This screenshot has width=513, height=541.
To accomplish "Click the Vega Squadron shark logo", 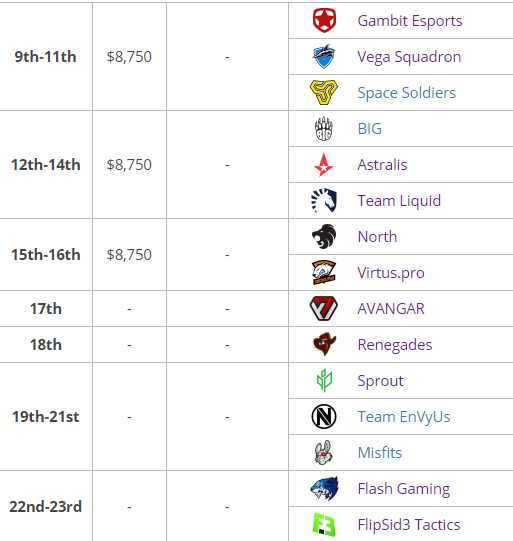I will coord(324,56).
